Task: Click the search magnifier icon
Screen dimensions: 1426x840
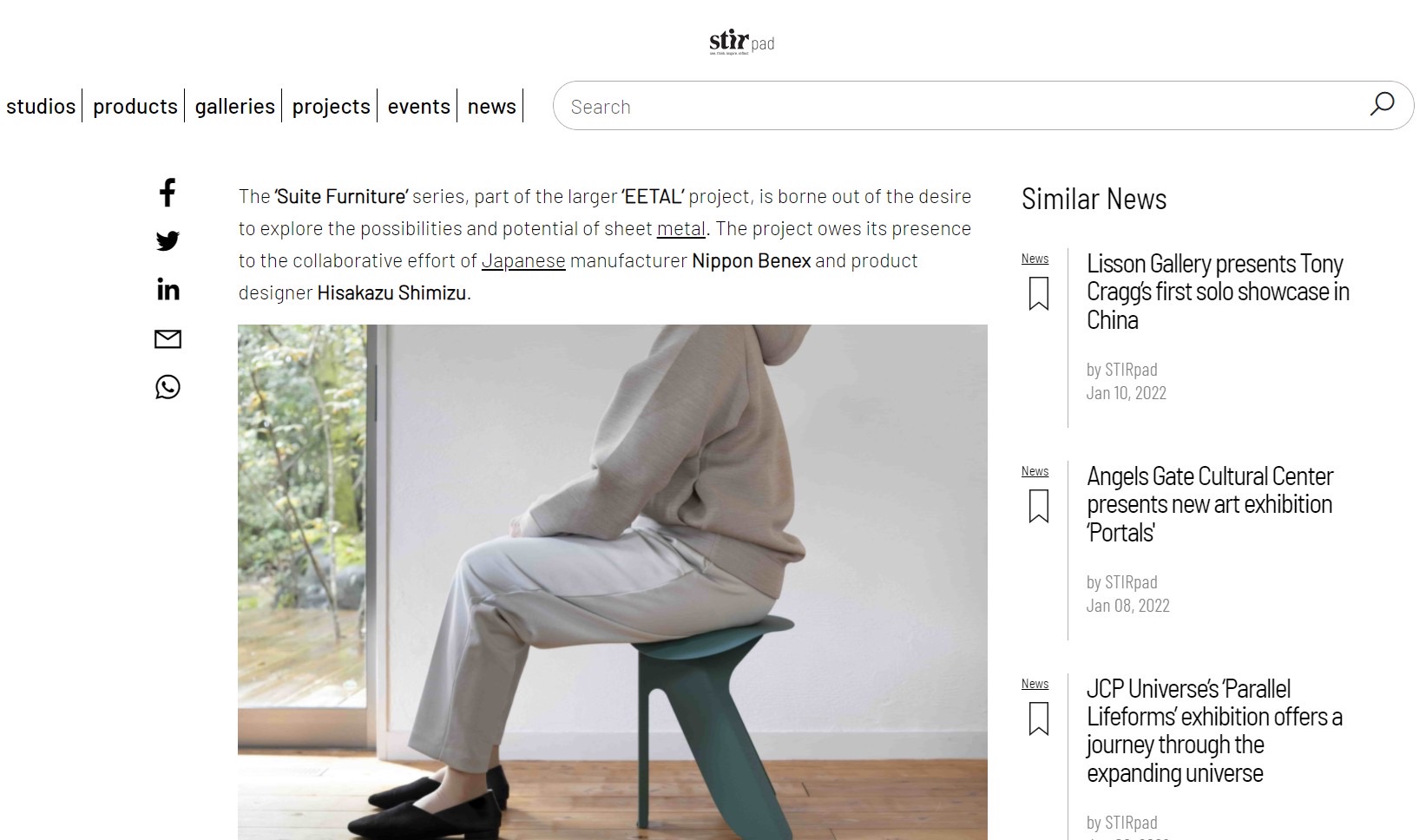Action: [x=1382, y=105]
